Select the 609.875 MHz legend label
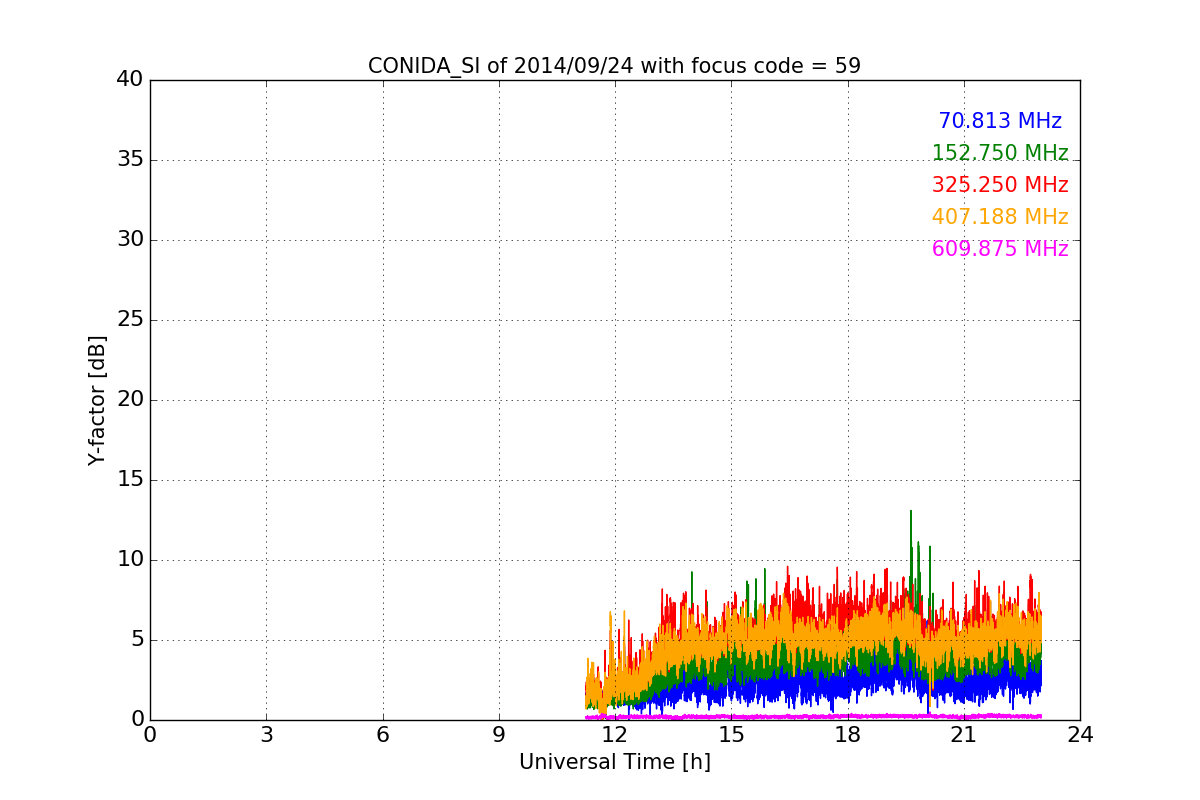The width and height of the screenshot is (1200, 800). (1000, 249)
